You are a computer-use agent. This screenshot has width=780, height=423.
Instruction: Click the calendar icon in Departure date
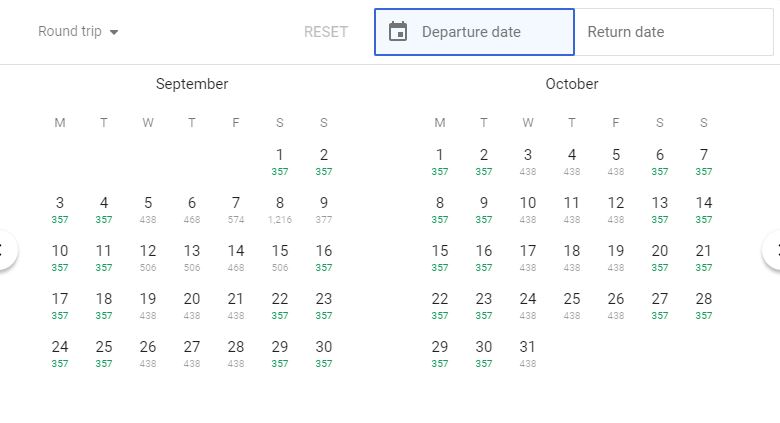[x=398, y=32]
